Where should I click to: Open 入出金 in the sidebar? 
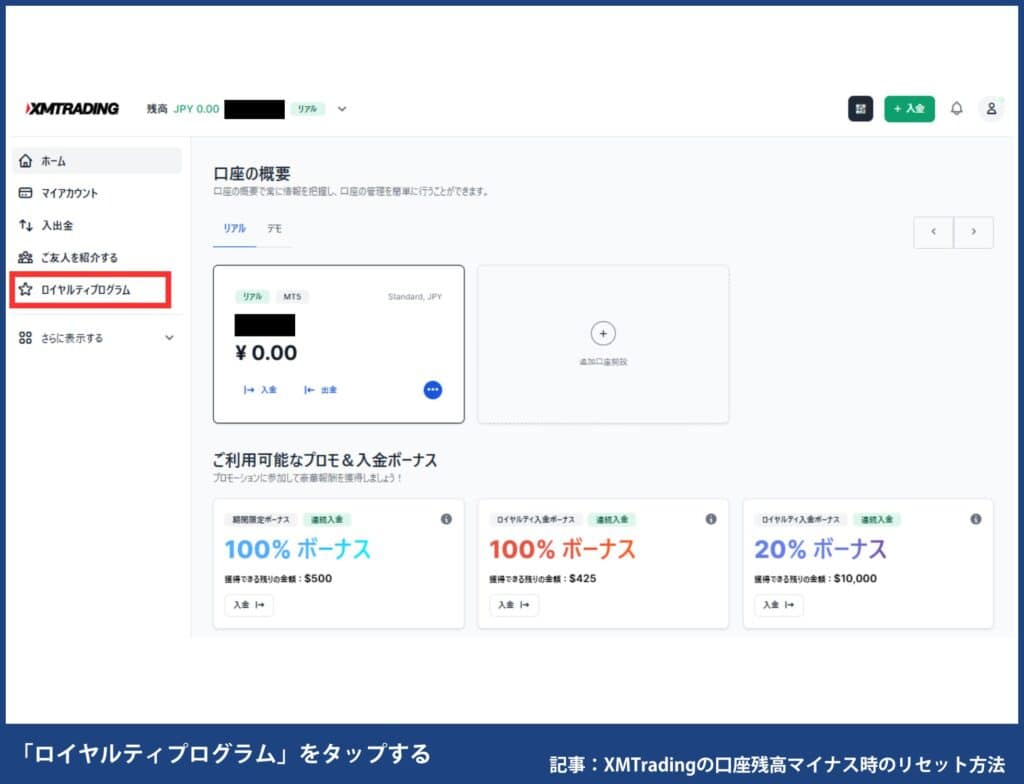click(x=97, y=225)
